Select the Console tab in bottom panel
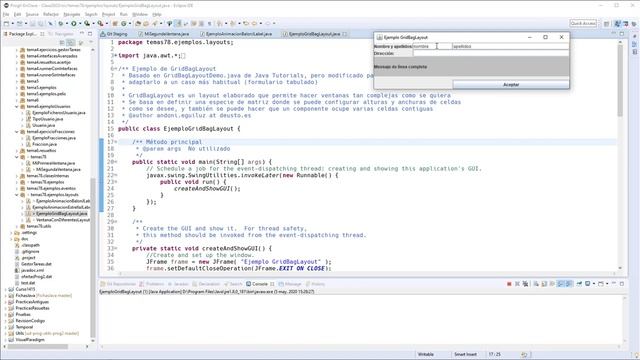Image resolution: width=640 pixels, height=360 pixels. 260,284
